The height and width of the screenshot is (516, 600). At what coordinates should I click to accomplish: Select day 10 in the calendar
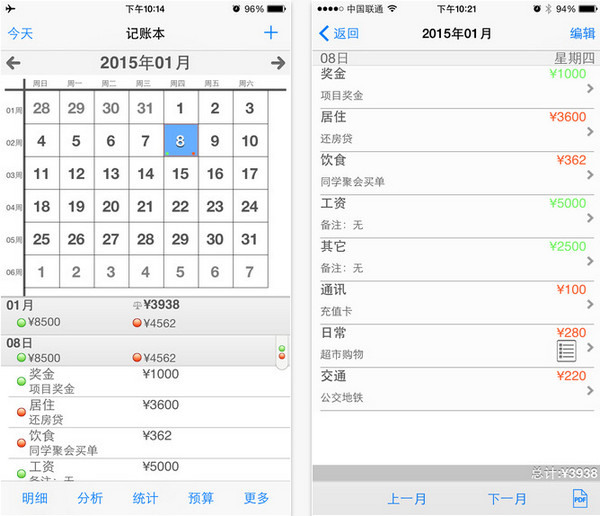pos(250,140)
